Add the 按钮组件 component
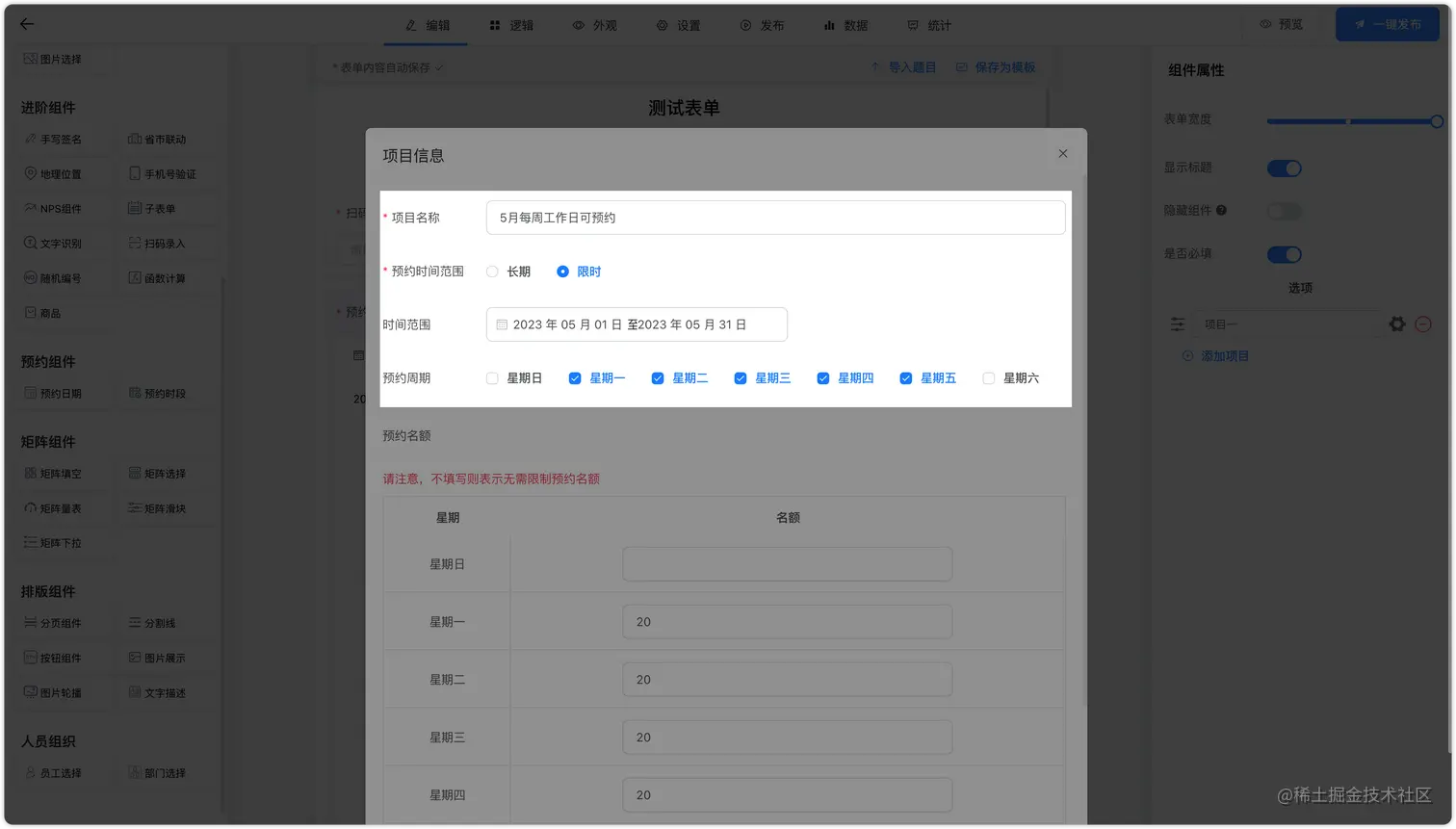 53,659
